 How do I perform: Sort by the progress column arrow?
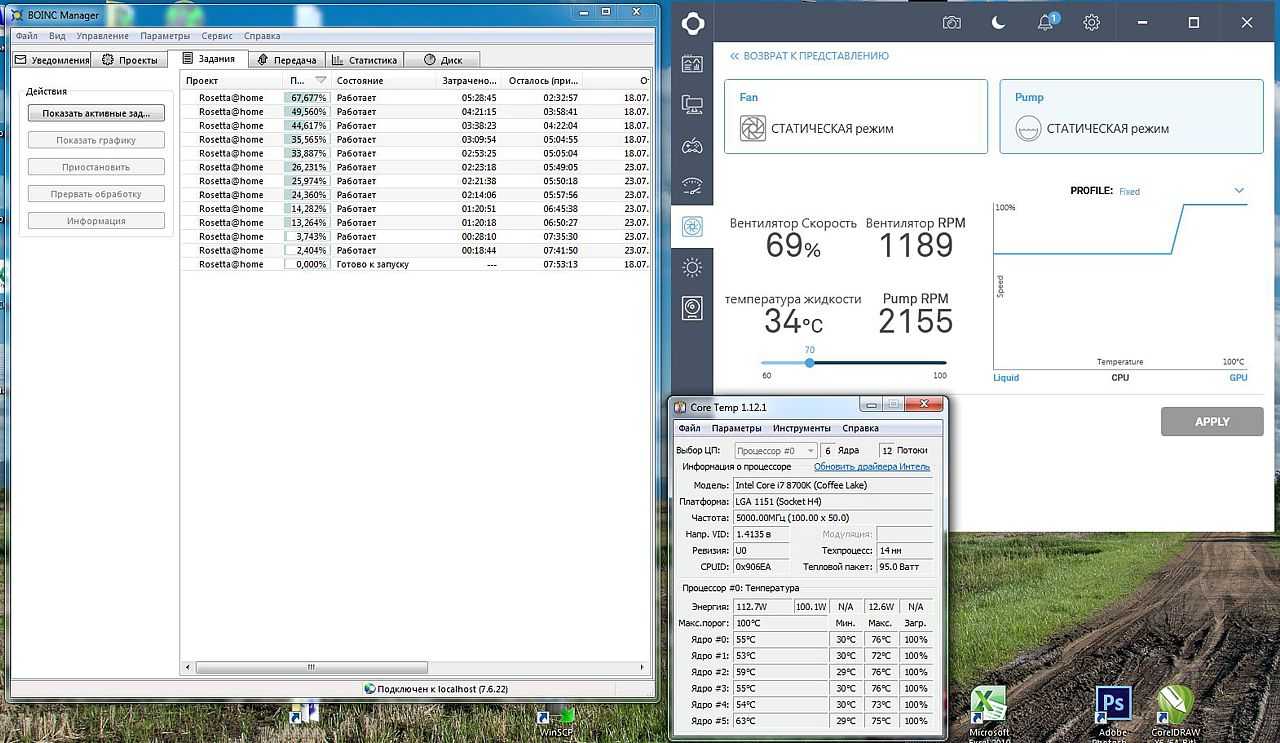(321, 80)
